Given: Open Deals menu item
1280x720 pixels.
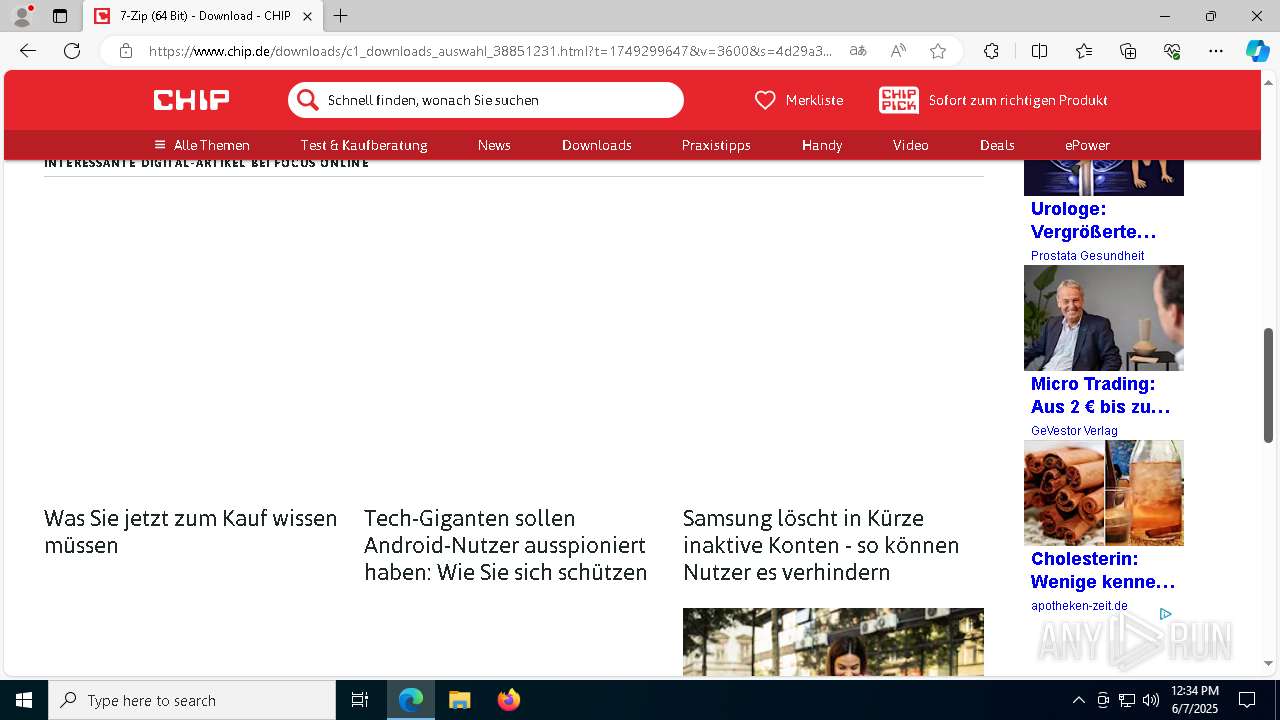Looking at the screenshot, I should [997, 145].
